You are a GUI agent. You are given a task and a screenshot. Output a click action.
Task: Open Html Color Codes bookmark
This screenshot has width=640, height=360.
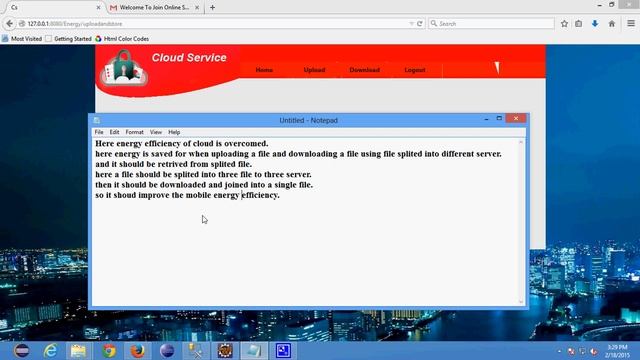pos(122,39)
